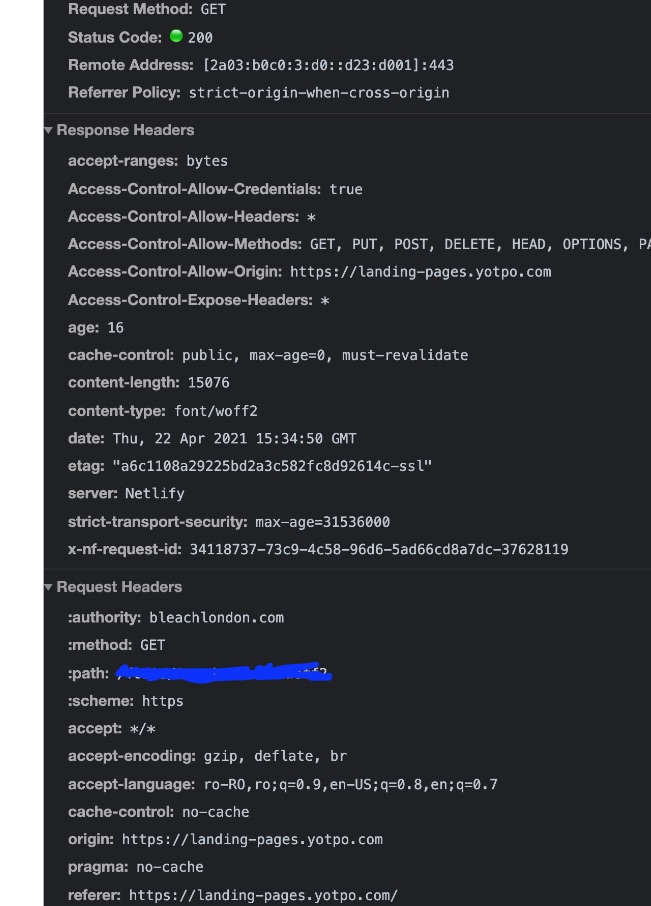The image size is (651, 906).
Task: Click the content-length 15076 value
Action: (x=209, y=383)
